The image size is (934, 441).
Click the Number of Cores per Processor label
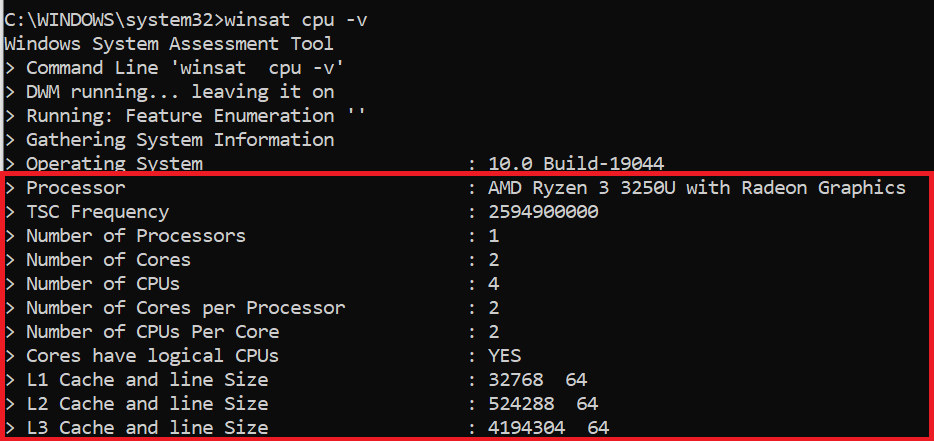tap(186, 308)
